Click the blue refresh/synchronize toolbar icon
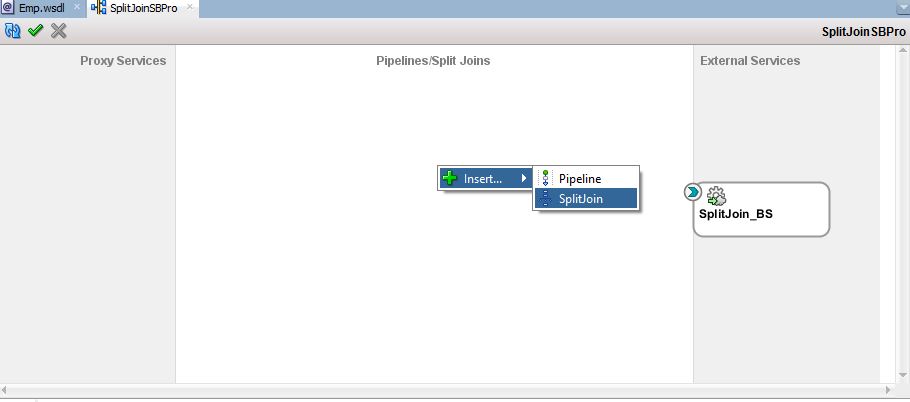Image resolution: width=910 pixels, height=402 pixels. click(13, 31)
